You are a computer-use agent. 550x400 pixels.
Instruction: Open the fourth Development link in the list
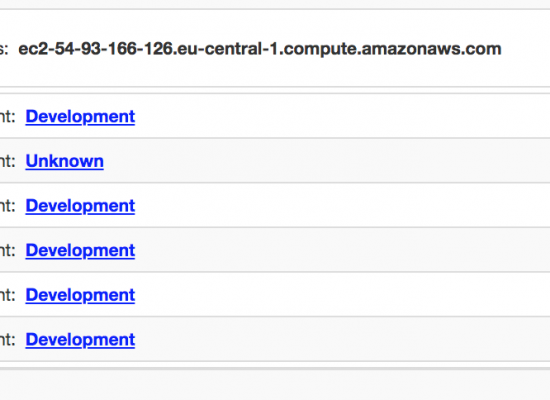80,295
